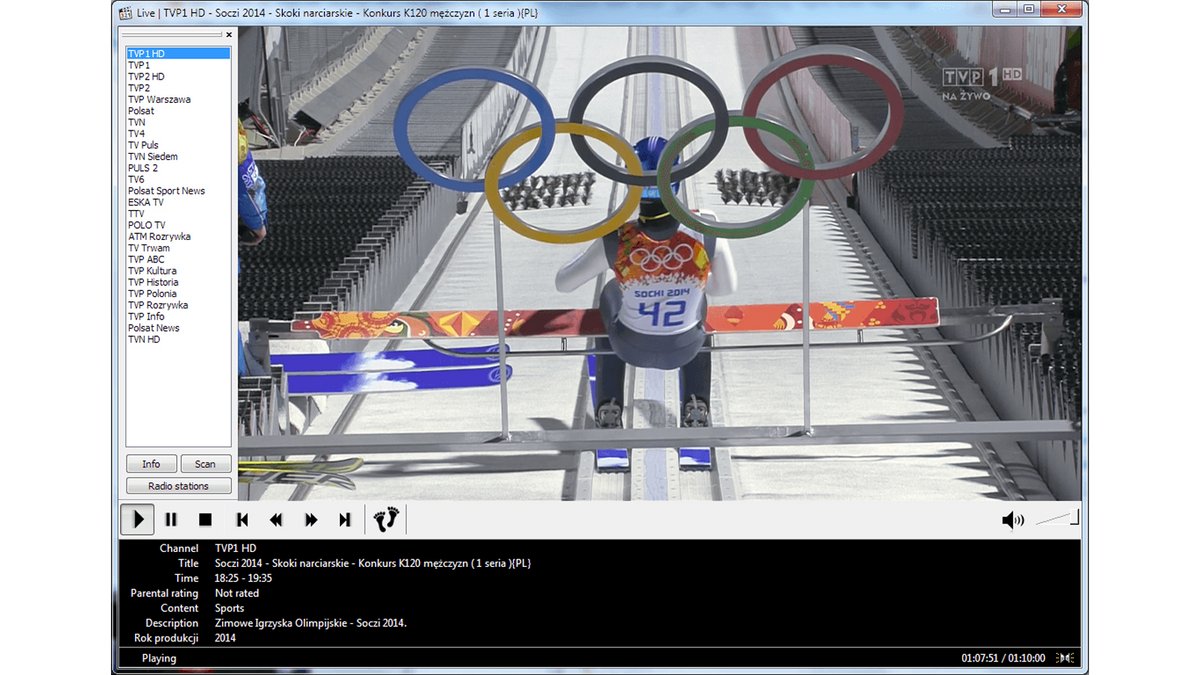Viewport: 1200px width, 675px height.
Task: Skip to the next item
Action: [345, 520]
